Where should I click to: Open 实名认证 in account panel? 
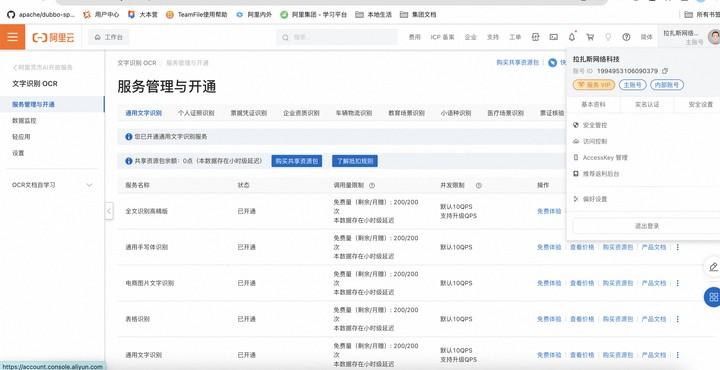pyautogui.click(x=647, y=105)
